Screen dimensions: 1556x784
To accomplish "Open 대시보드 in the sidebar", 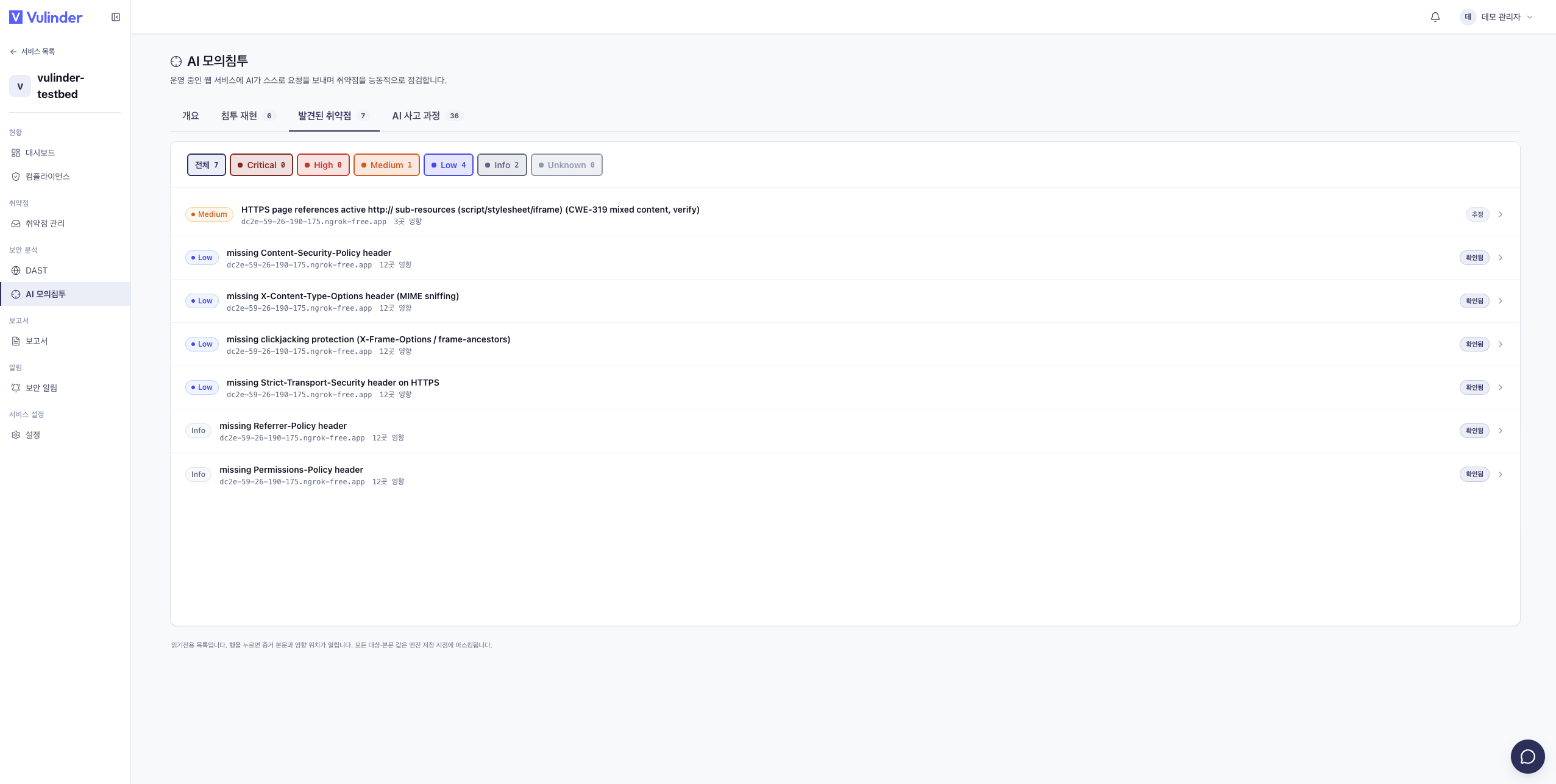I will [65, 153].
